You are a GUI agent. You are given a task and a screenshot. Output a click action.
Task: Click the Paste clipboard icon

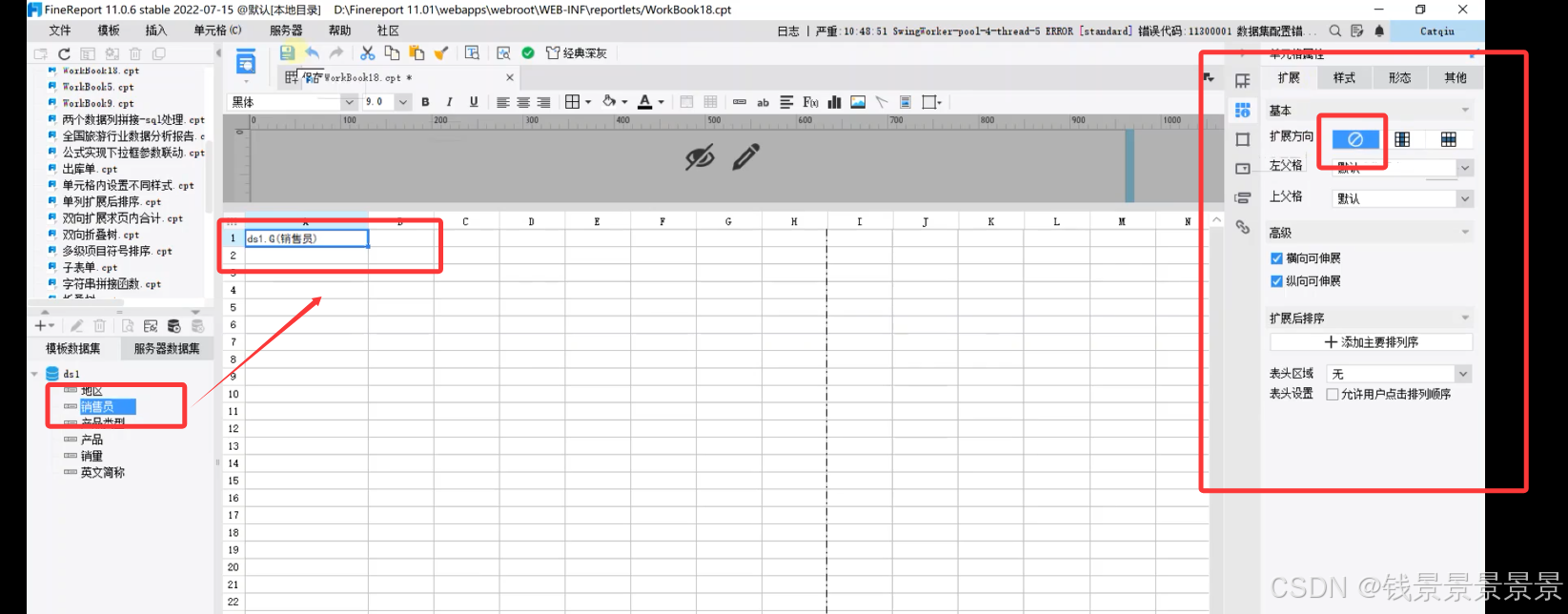pyautogui.click(x=417, y=52)
